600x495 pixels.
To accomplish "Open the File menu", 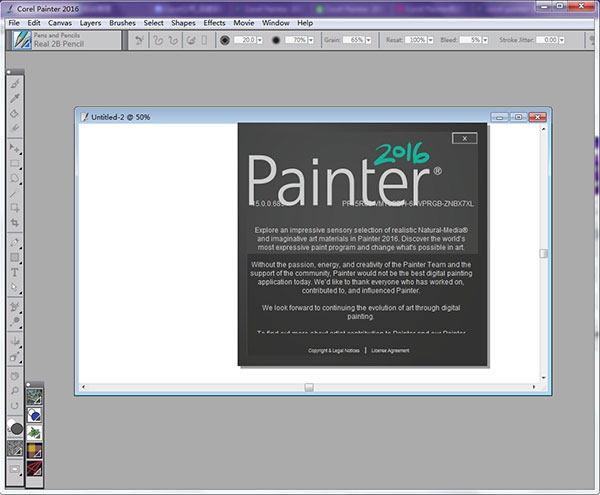I will 14,23.
